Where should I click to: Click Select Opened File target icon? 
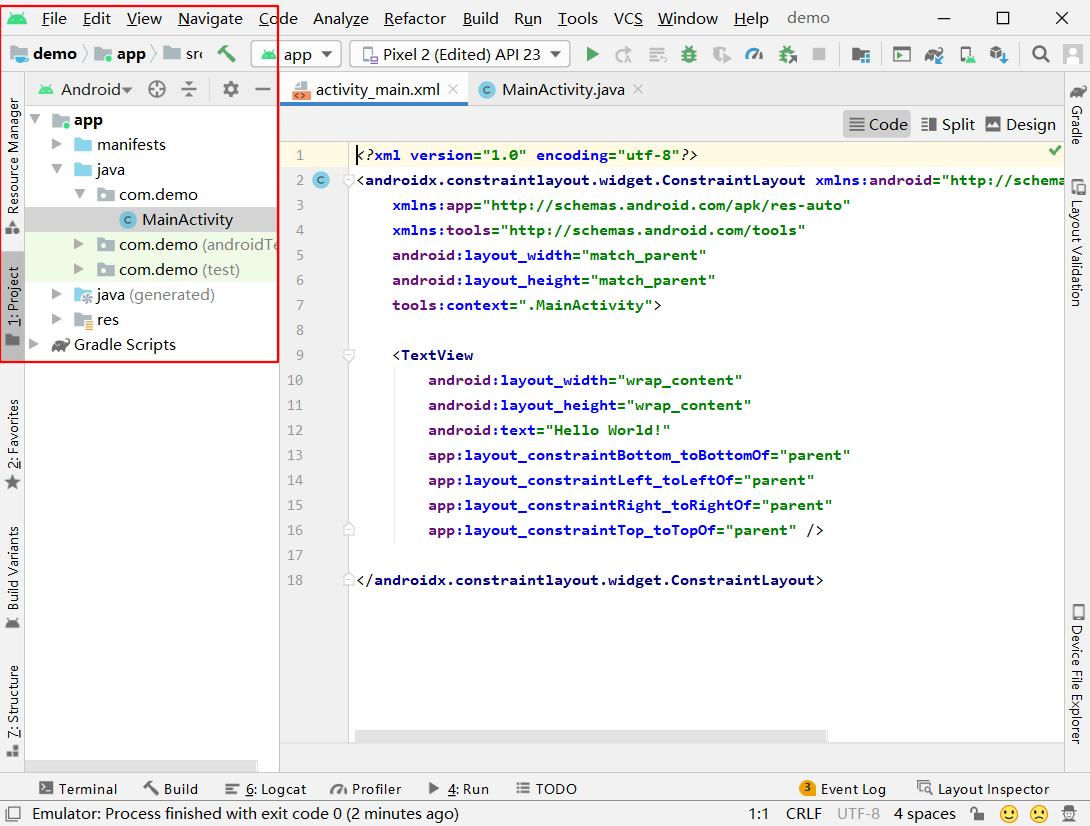click(157, 89)
